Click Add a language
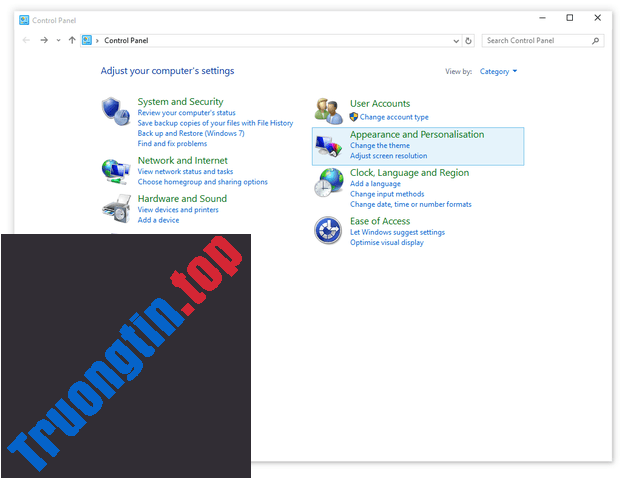Image resolution: width=625 pixels, height=479 pixels. 375,184
